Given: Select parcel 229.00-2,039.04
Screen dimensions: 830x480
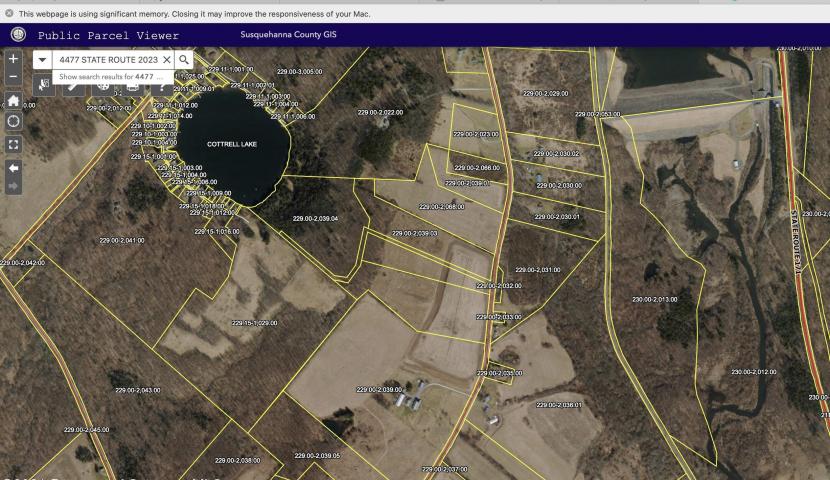Looking at the screenshot, I should 315,219.
